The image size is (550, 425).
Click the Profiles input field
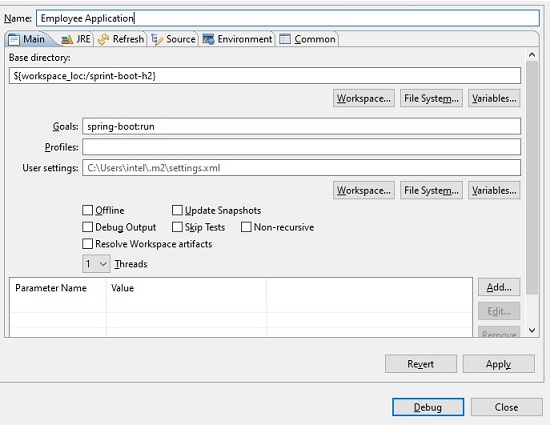pyautogui.click(x=302, y=147)
